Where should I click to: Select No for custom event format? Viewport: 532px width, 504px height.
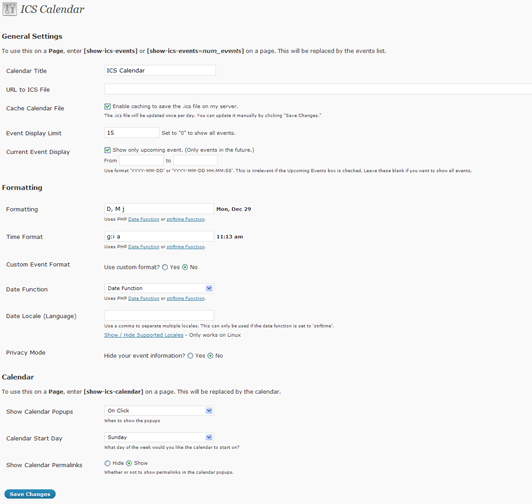[185, 267]
